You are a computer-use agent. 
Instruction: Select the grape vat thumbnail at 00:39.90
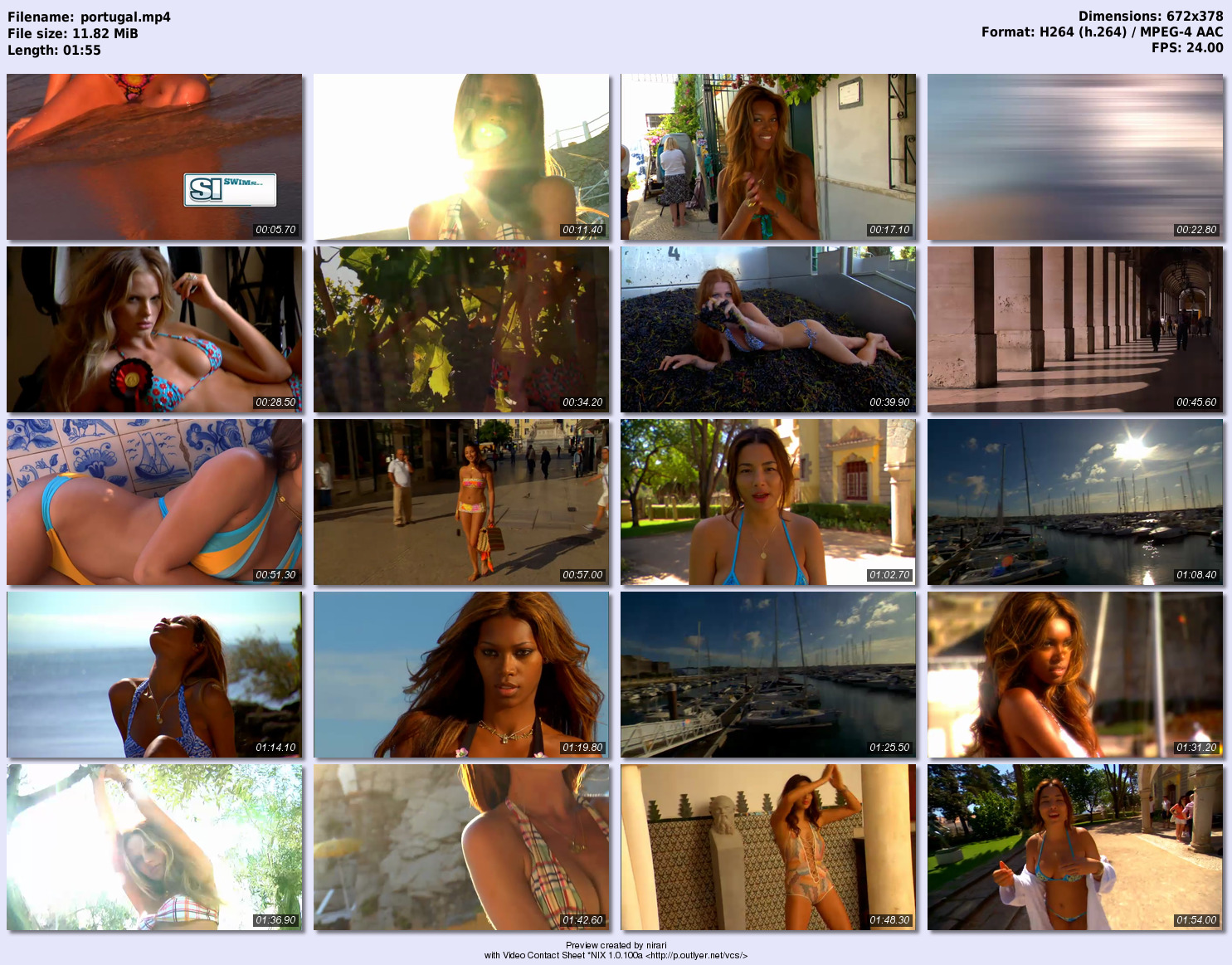[767, 329]
